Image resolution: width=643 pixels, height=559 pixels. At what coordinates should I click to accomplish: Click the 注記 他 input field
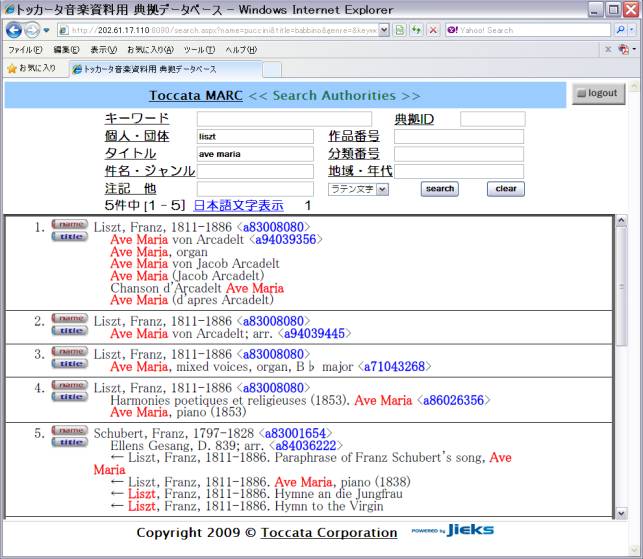coord(255,189)
